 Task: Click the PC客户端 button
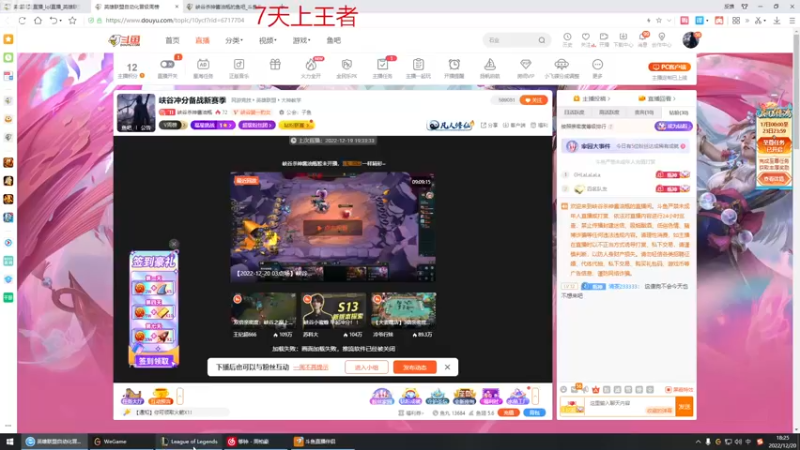click(669, 67)
